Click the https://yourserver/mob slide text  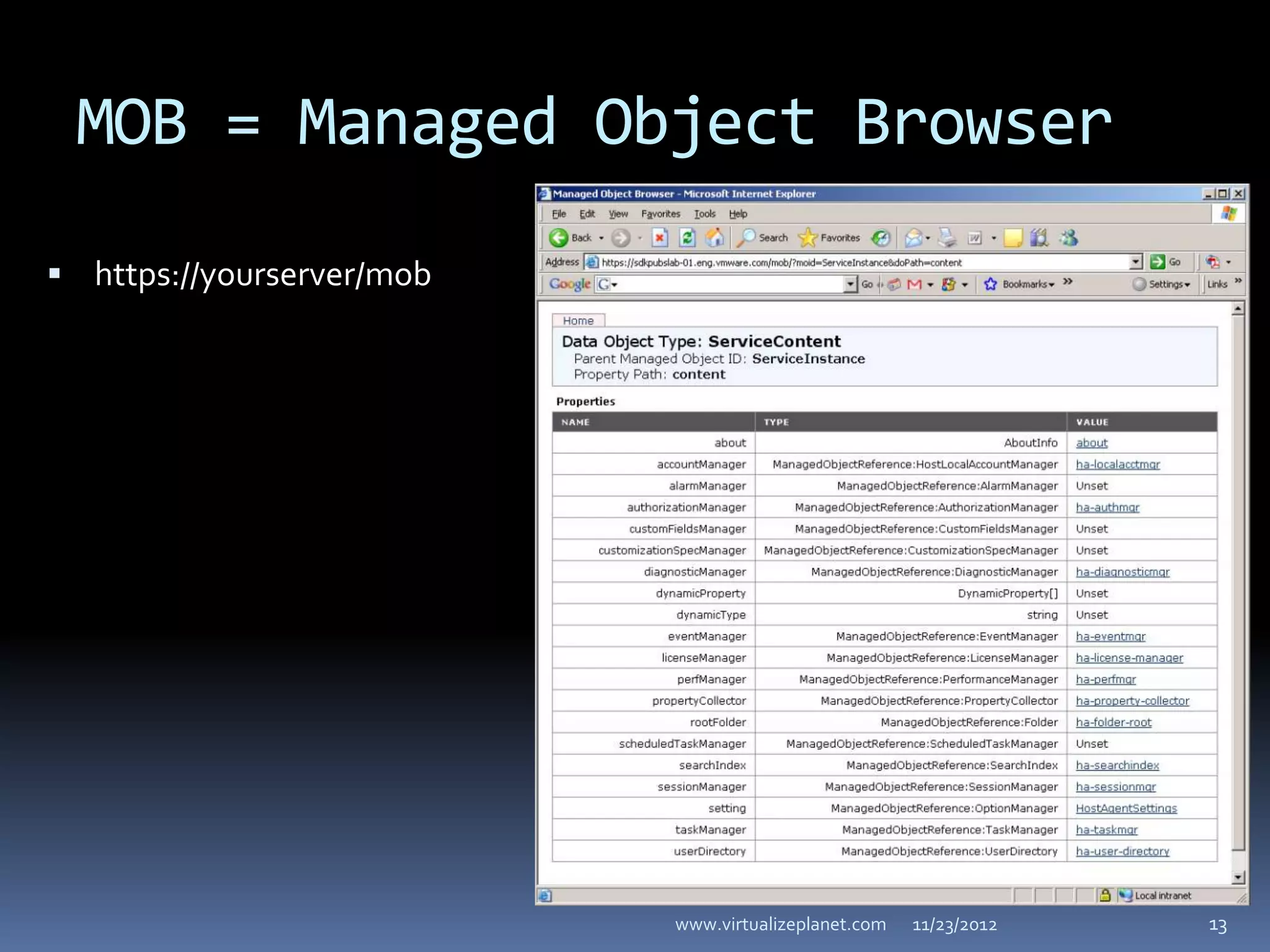point(263,274)
